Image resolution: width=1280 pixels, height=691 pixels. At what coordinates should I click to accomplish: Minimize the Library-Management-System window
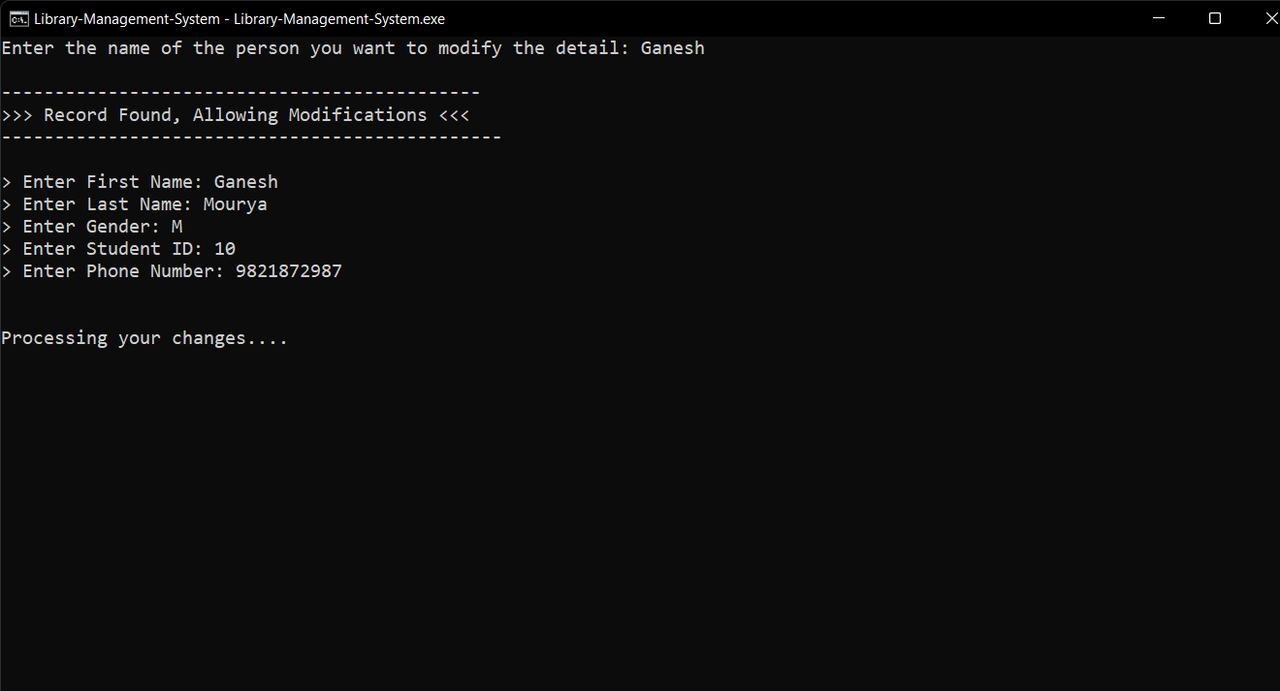coord(1158,18)
